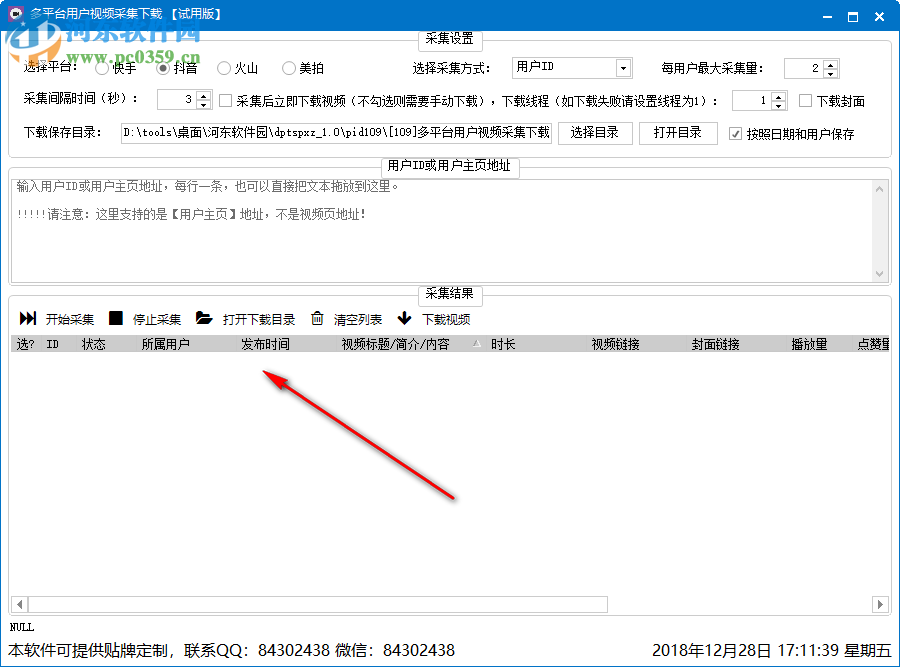Click the 选择目录 button

(594, 133)
